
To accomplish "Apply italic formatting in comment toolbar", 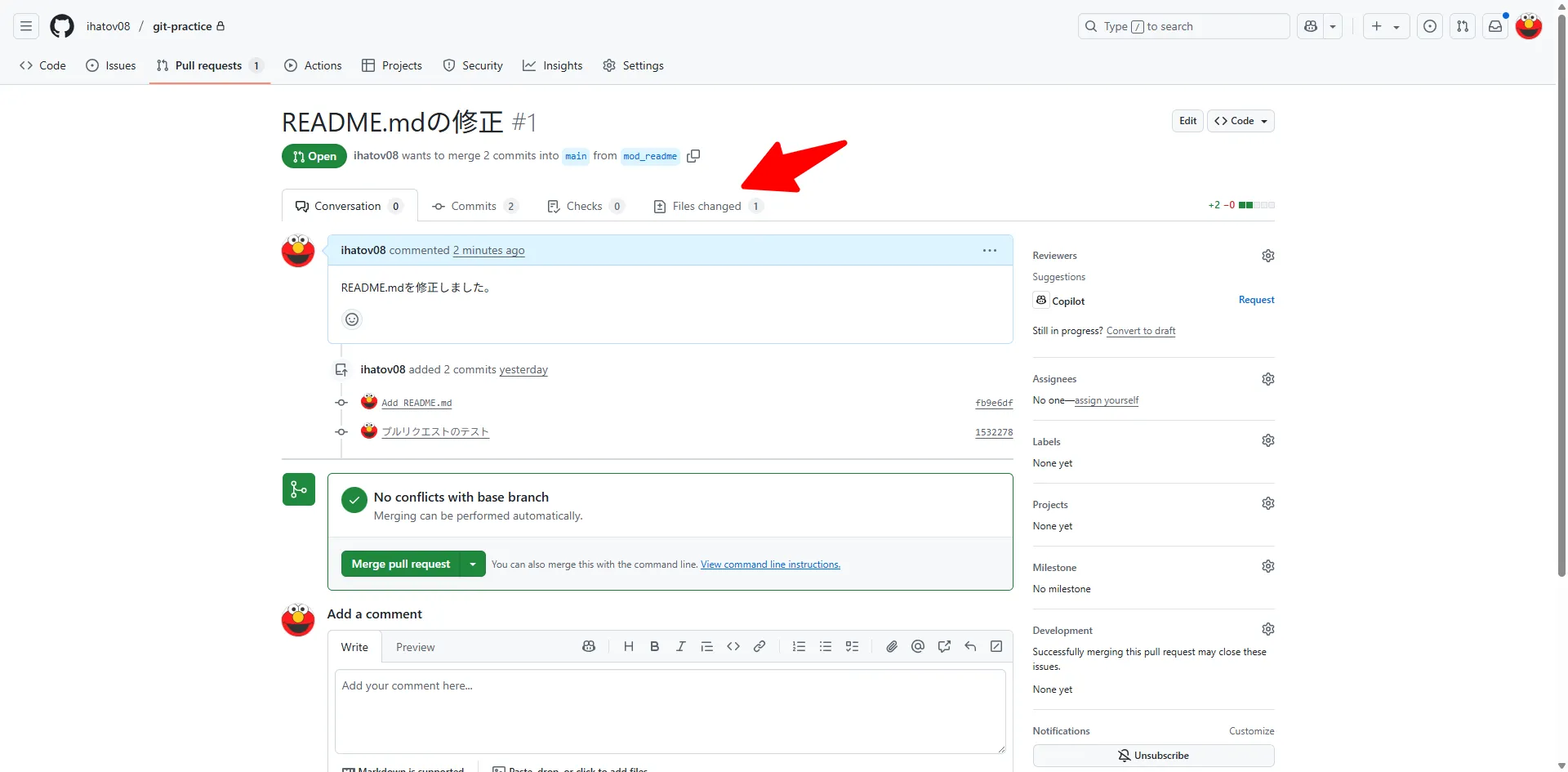I will click(681, 646).
